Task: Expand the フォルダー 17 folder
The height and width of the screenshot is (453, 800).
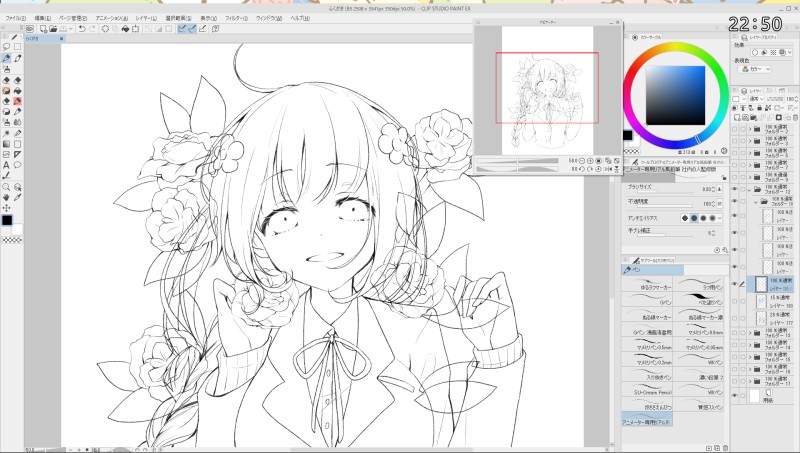Action: [750, 381]
